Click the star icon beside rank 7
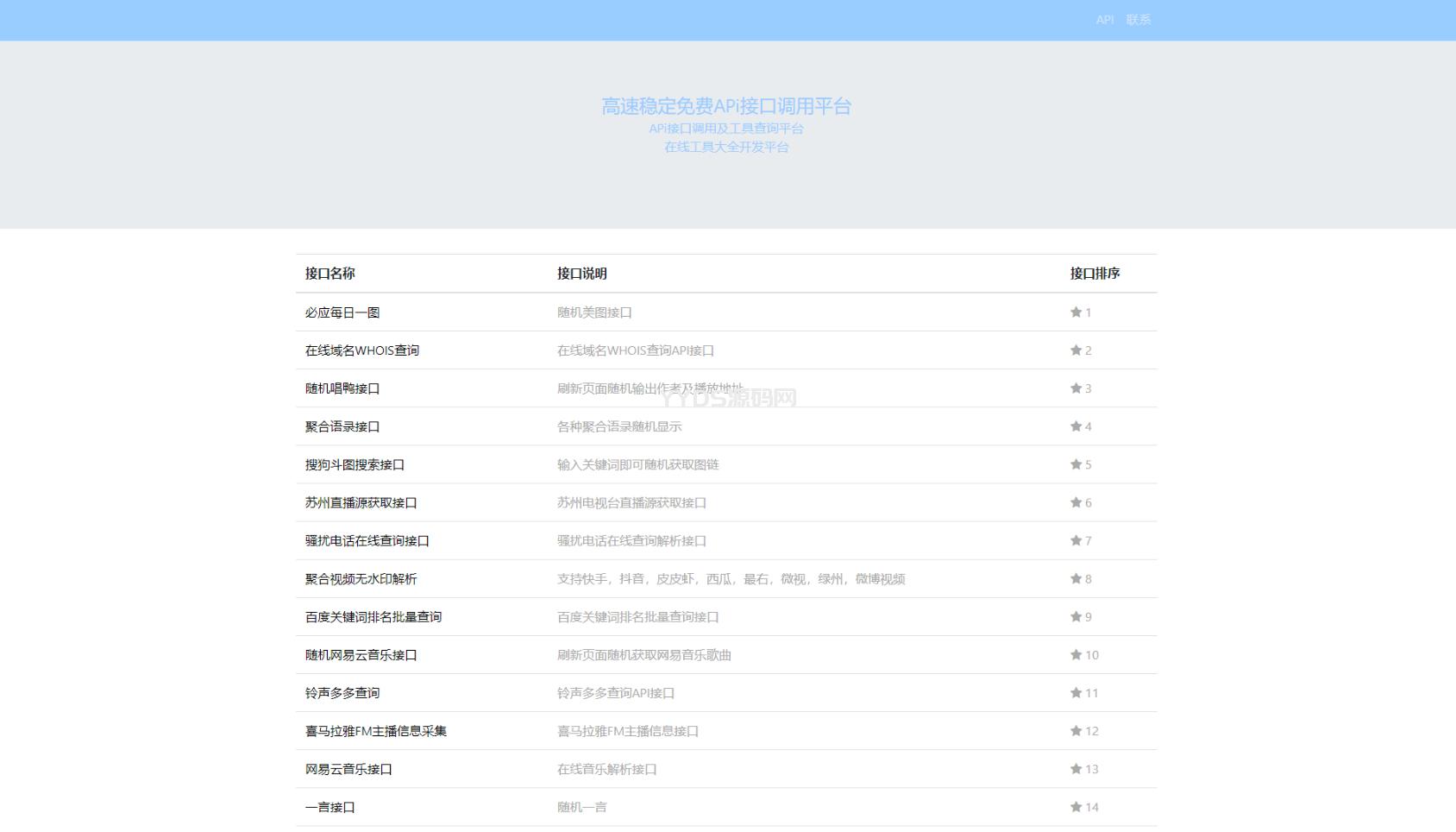Viewport: 1456px width, 832px height. (1076, 540)
